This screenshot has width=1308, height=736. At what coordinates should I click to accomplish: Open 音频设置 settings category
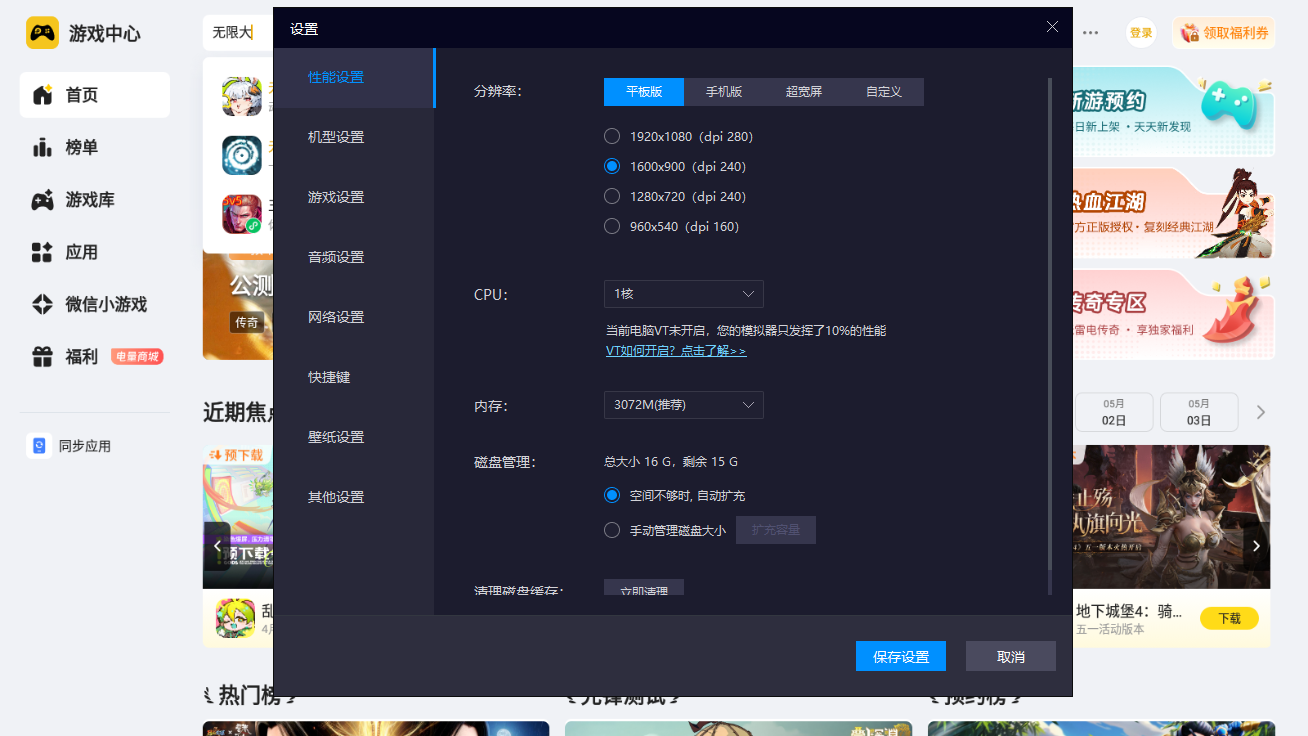354,258
